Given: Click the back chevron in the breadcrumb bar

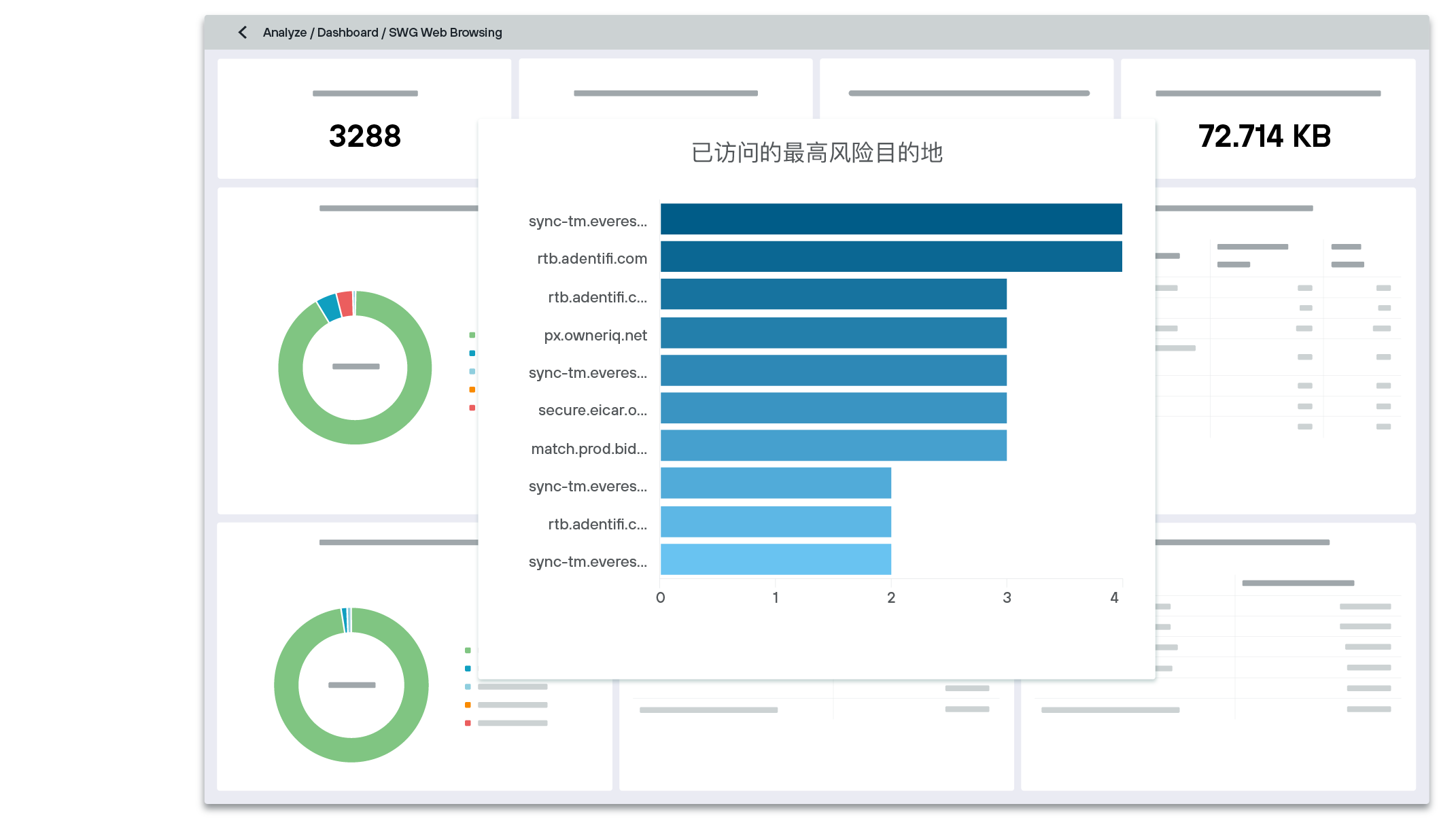Looking at the screenshot, I should 243,32.
